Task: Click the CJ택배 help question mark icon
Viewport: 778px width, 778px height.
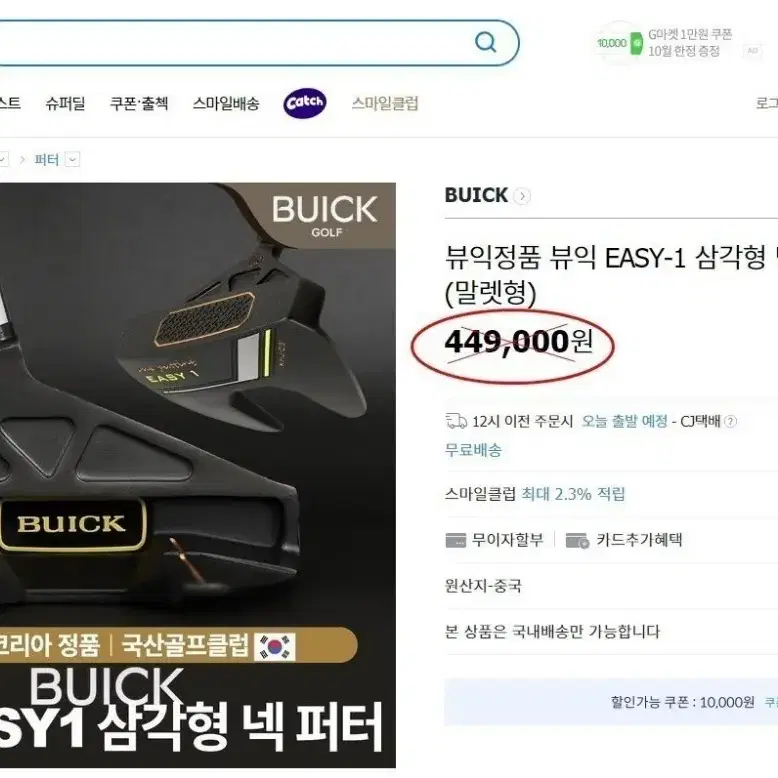Action: click(730, 421)
